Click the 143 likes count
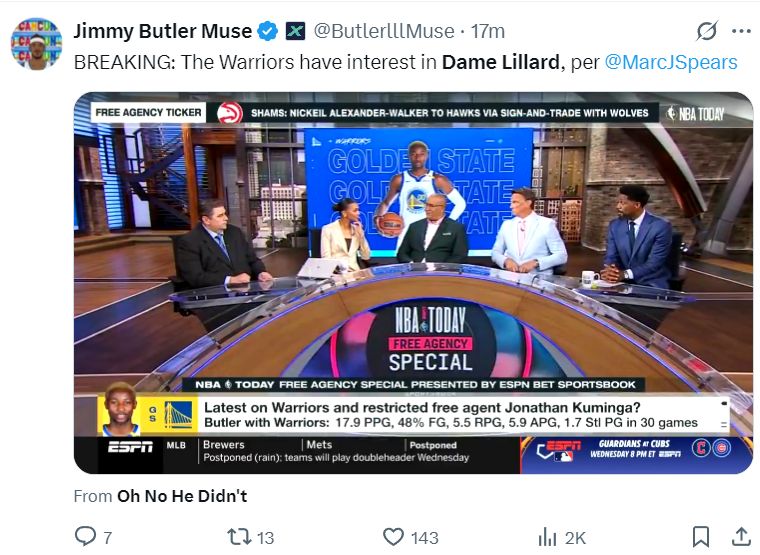Viewport: 760px width, 555px height. tap(425, 538)
